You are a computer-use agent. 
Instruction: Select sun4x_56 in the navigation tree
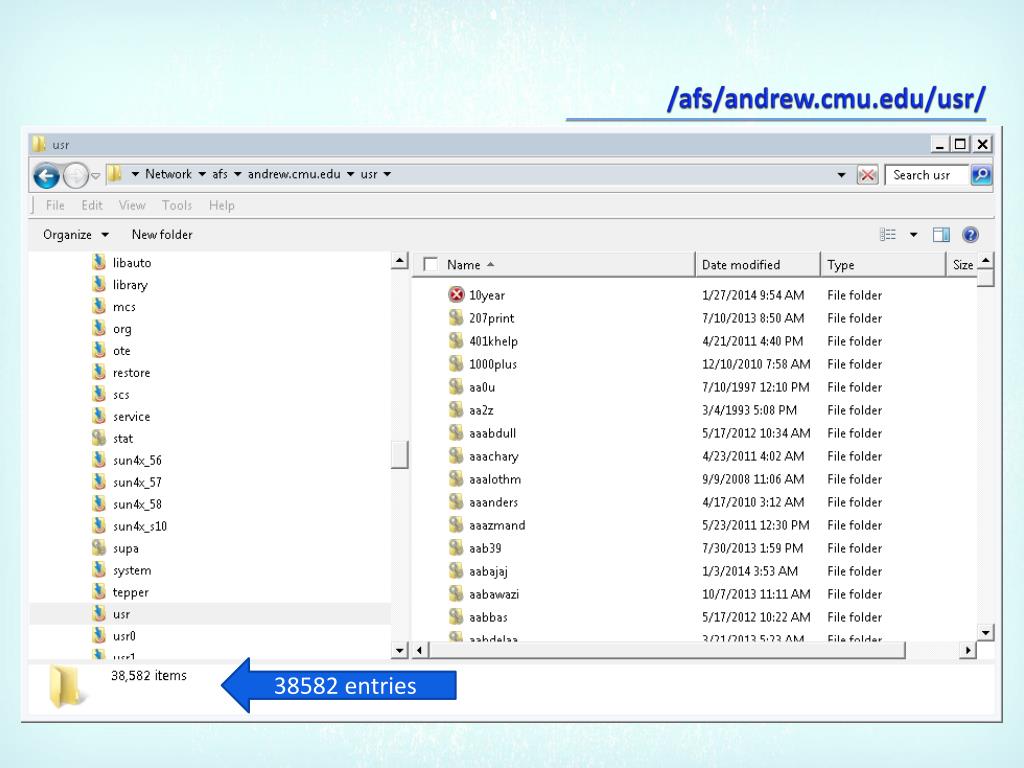pyautogui.click(x=137, y=460)
